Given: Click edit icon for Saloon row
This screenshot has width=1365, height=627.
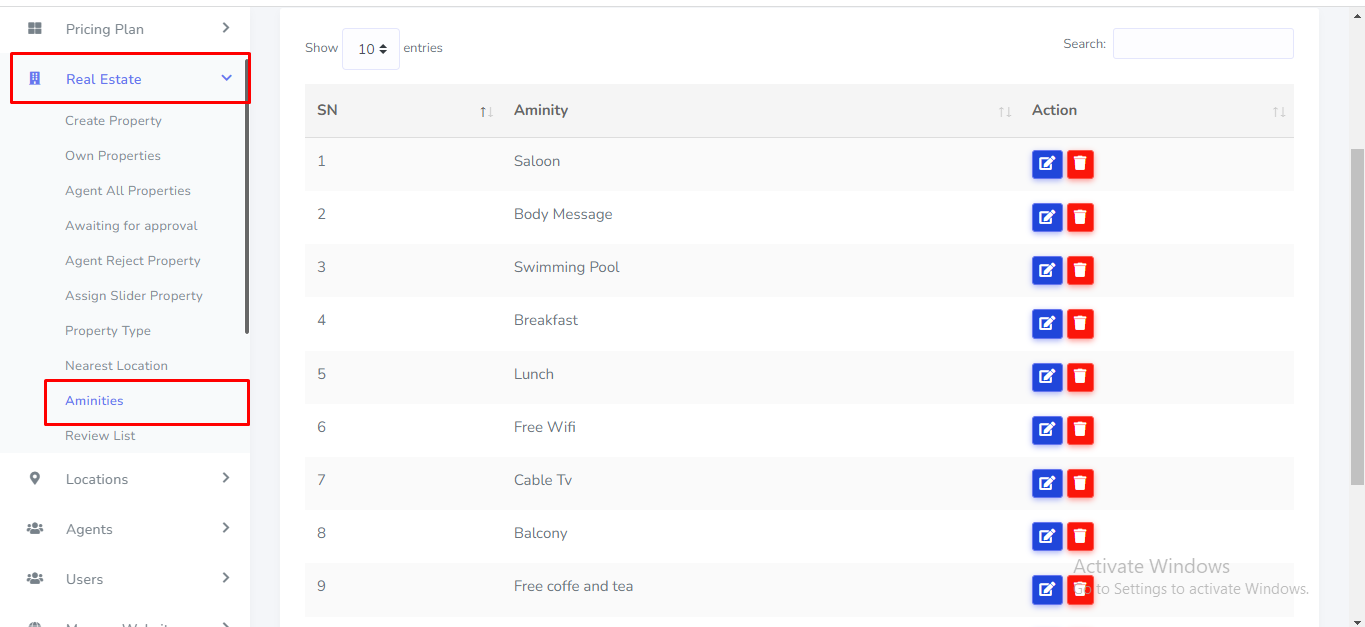Looking at the screenshot, I should (1046, 164).
